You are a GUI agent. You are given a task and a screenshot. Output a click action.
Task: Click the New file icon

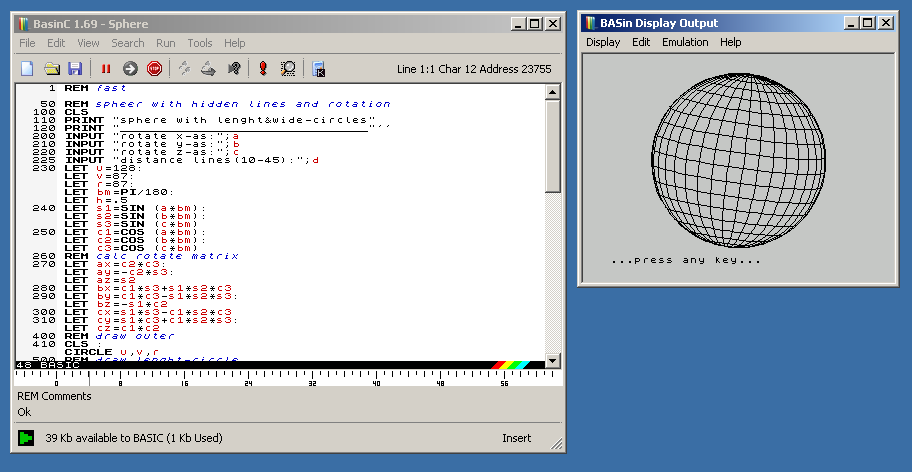(x=28, y=69)
